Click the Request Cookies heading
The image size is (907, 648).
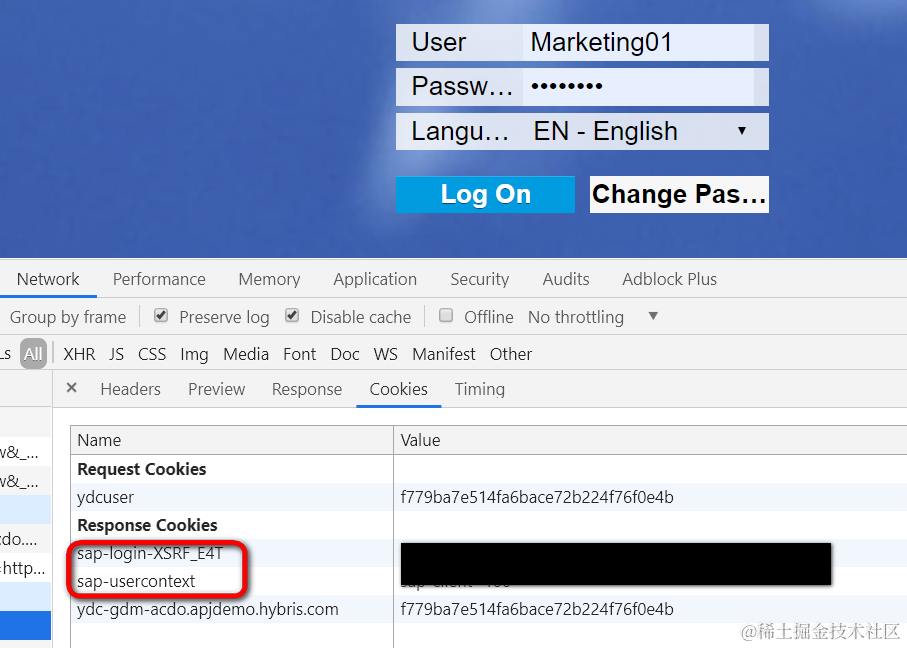[x=142, y=469]
